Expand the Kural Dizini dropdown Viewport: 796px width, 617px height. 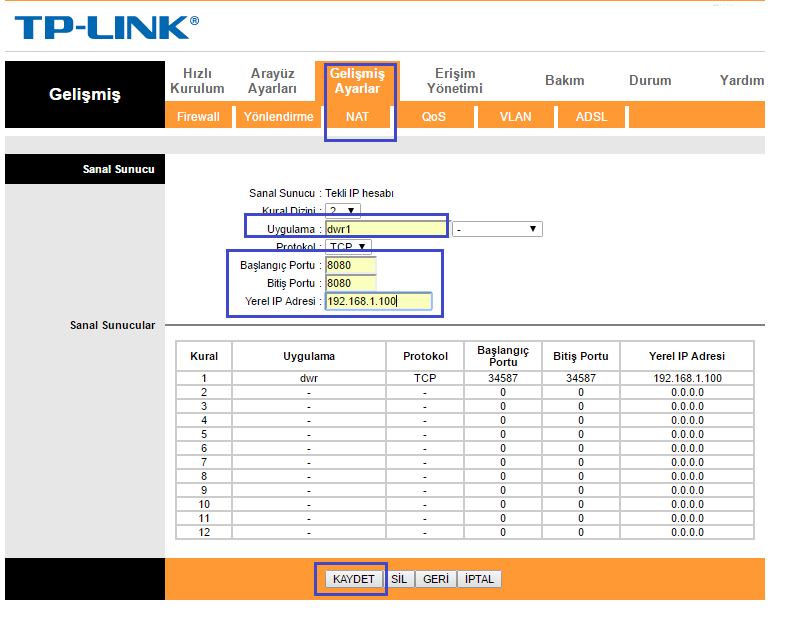(343, 211)
